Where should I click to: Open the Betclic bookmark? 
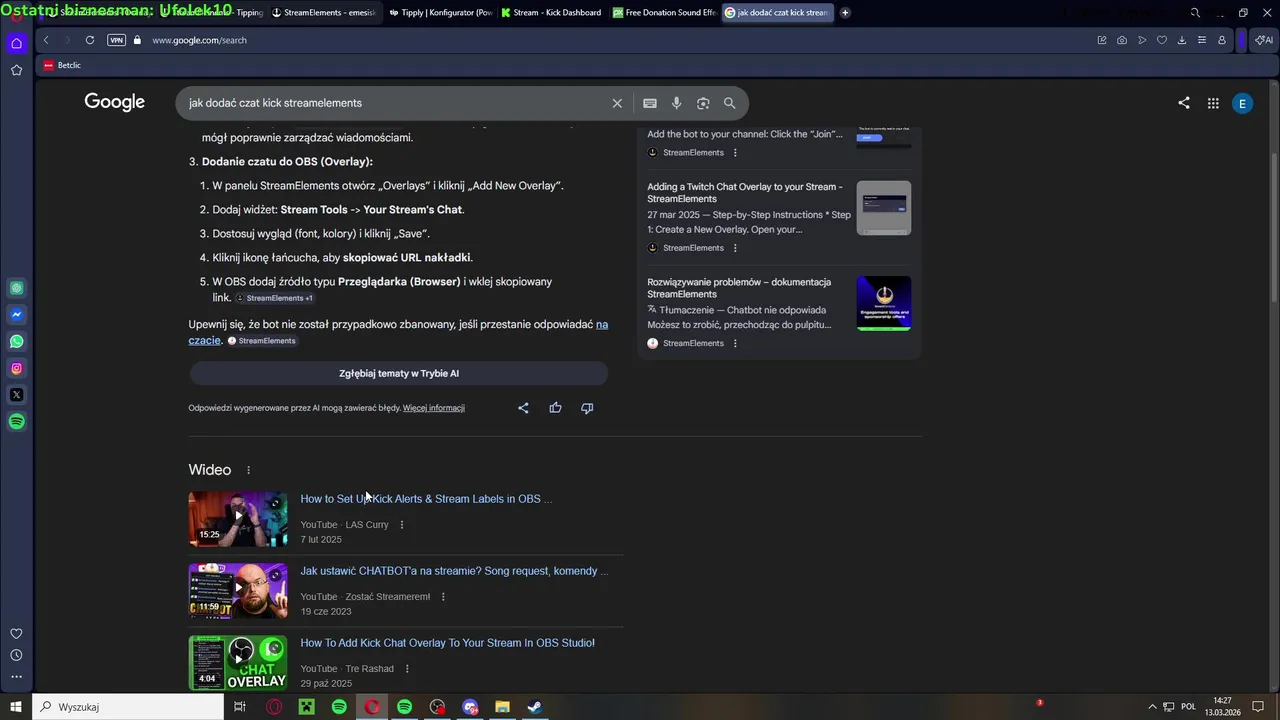[62, 65]
